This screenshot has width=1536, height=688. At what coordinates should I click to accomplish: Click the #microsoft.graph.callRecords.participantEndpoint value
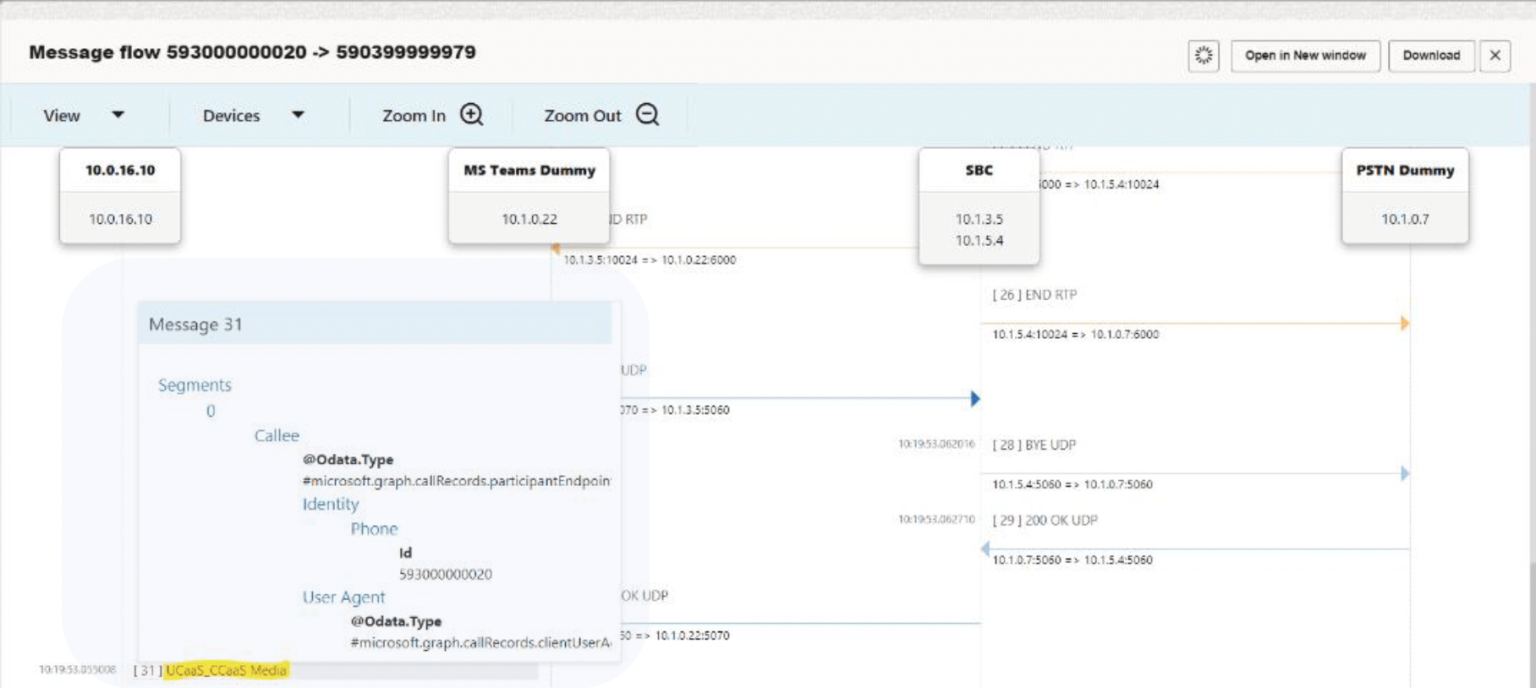click(457, 480)
